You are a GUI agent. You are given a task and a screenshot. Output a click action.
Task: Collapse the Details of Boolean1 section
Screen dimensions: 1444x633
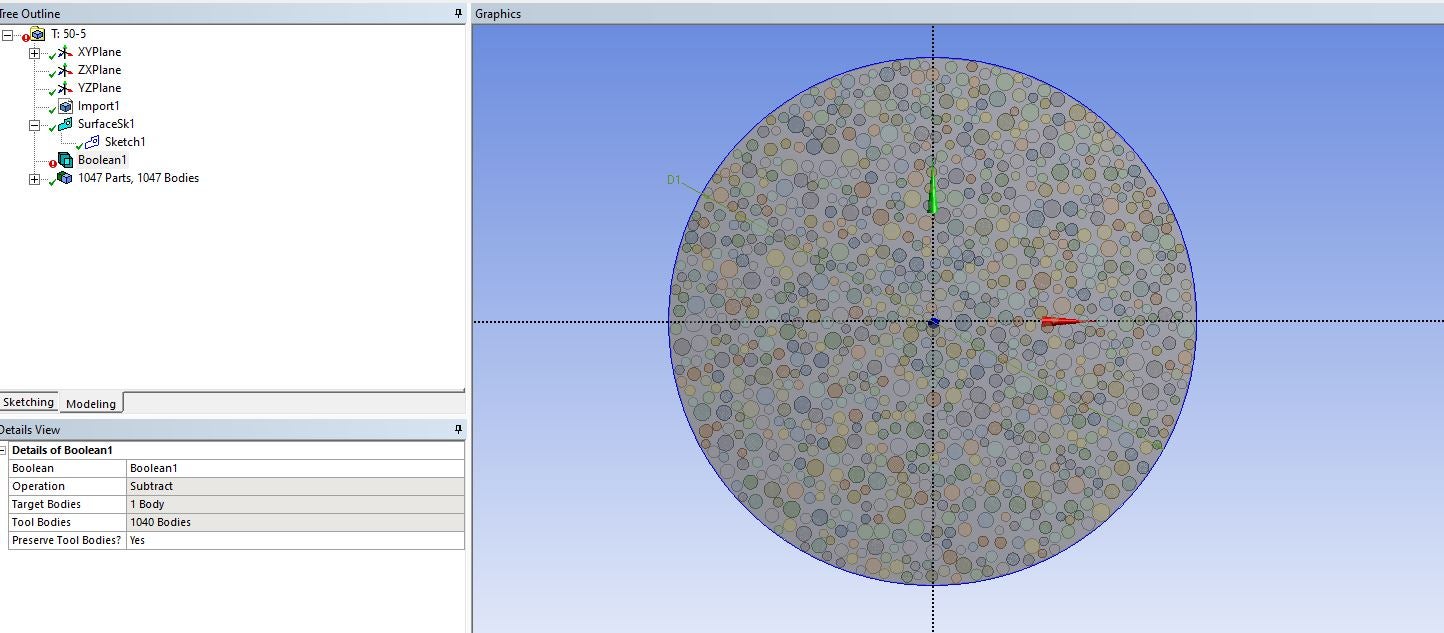click(4, 450)
